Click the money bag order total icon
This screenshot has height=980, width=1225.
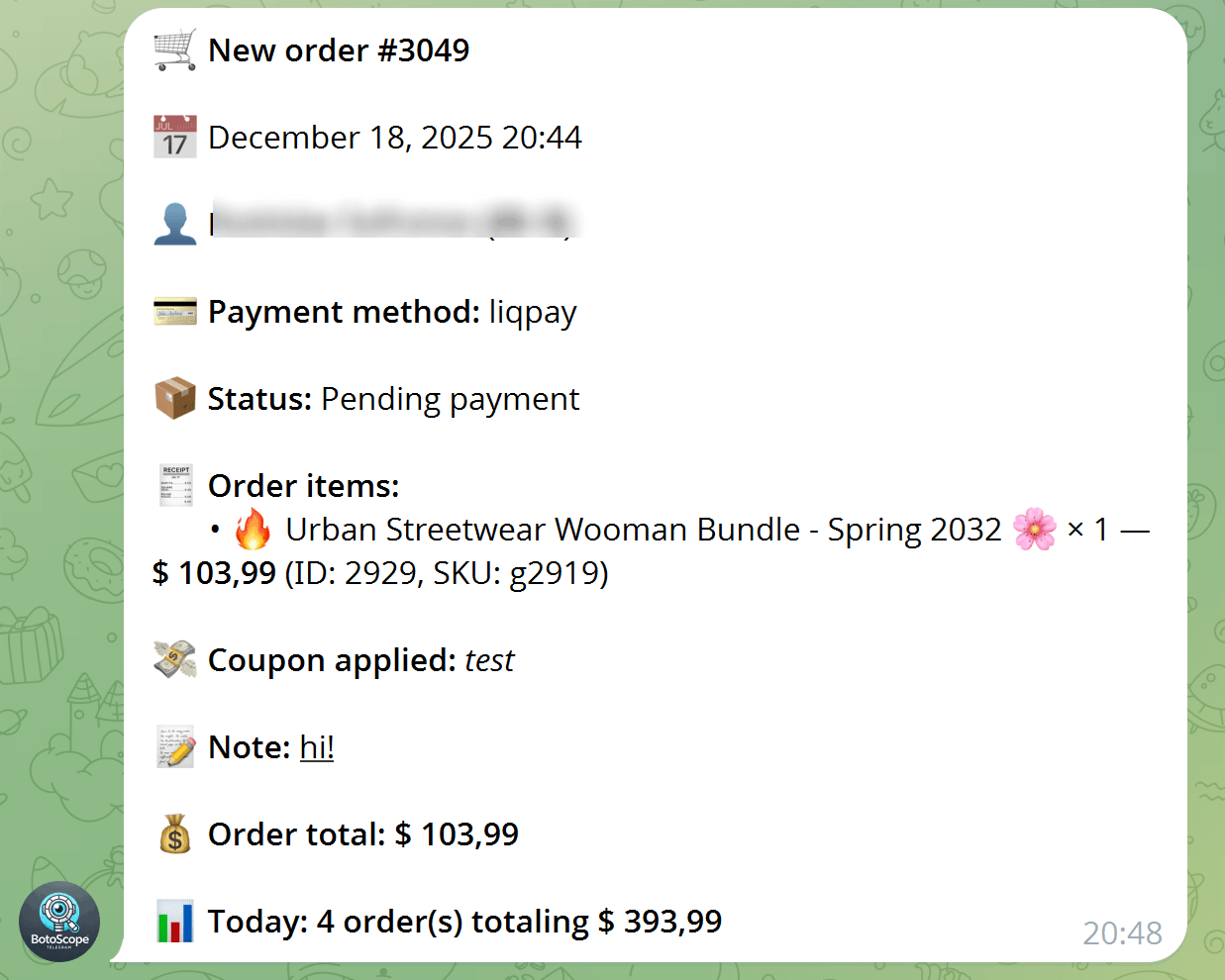pos(175,833)
